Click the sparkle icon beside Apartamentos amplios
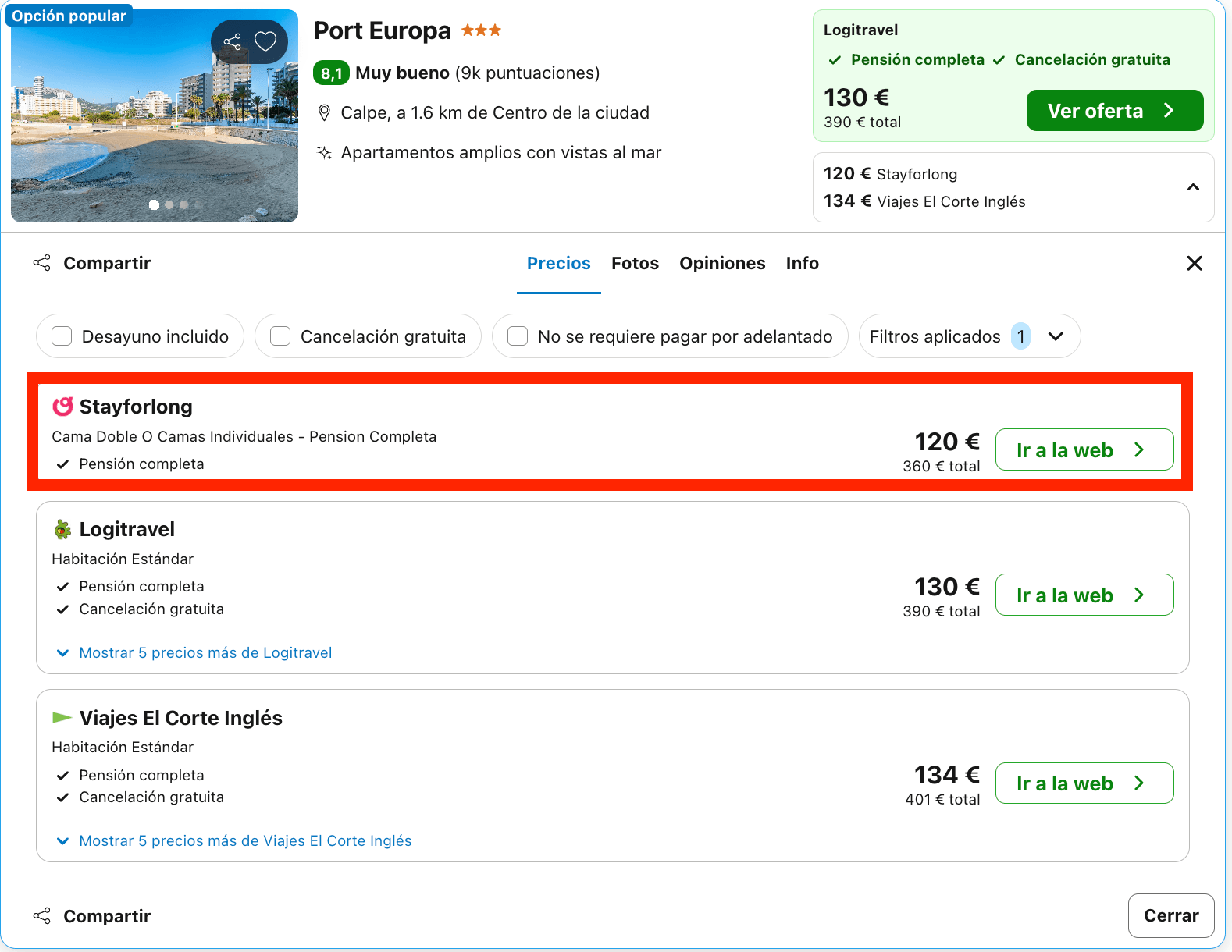 (x=324, y=152)
